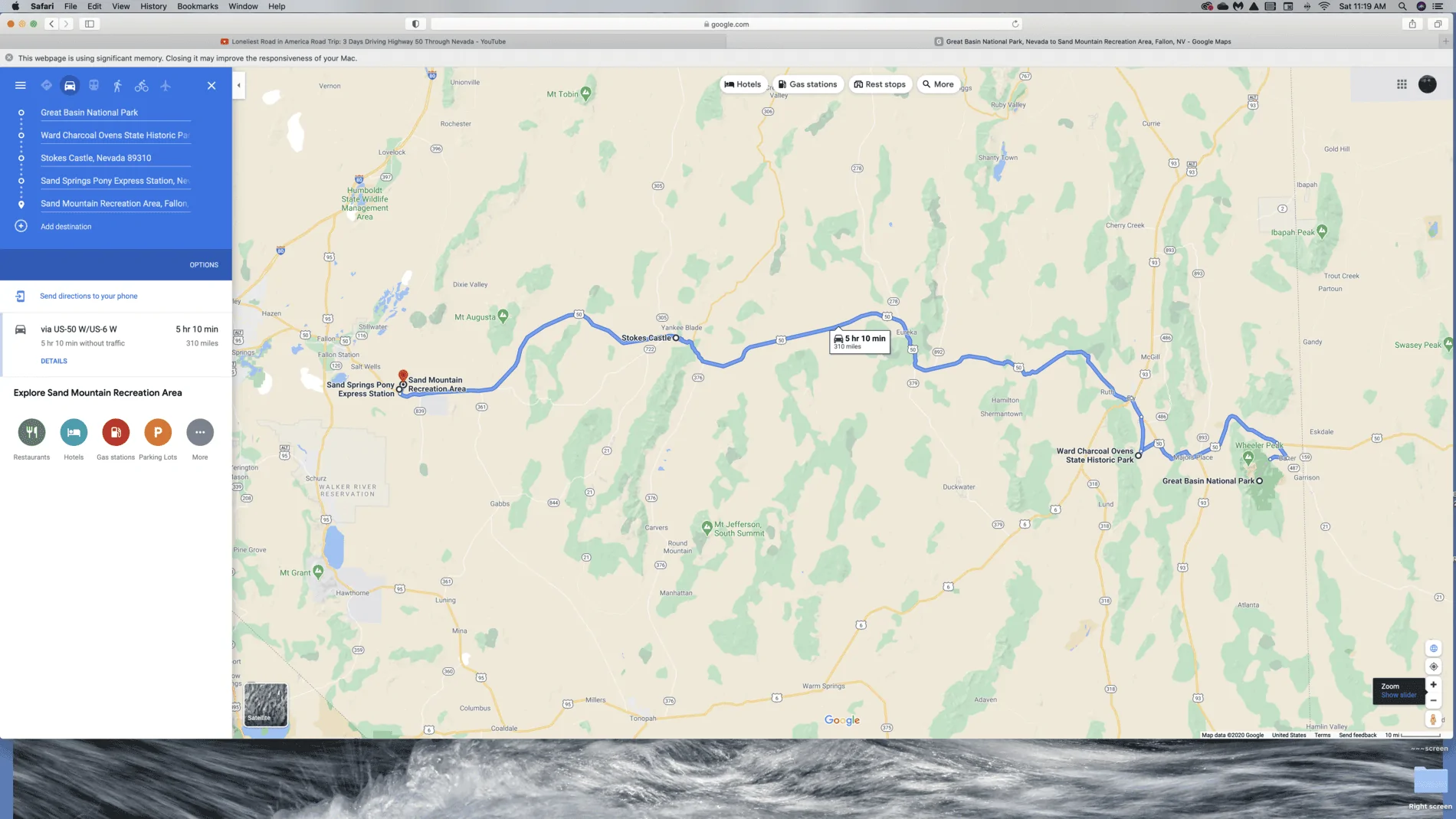Viewport: 1456px width, 819px height.
Task: Click the 5 hr 10 min route label
Action: pyautogui.click(x=860, y=342)
